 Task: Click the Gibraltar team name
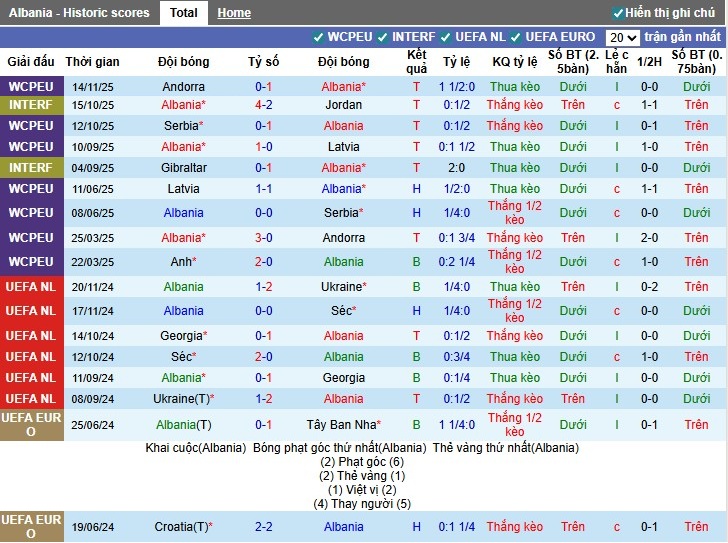tap(183, 168)
